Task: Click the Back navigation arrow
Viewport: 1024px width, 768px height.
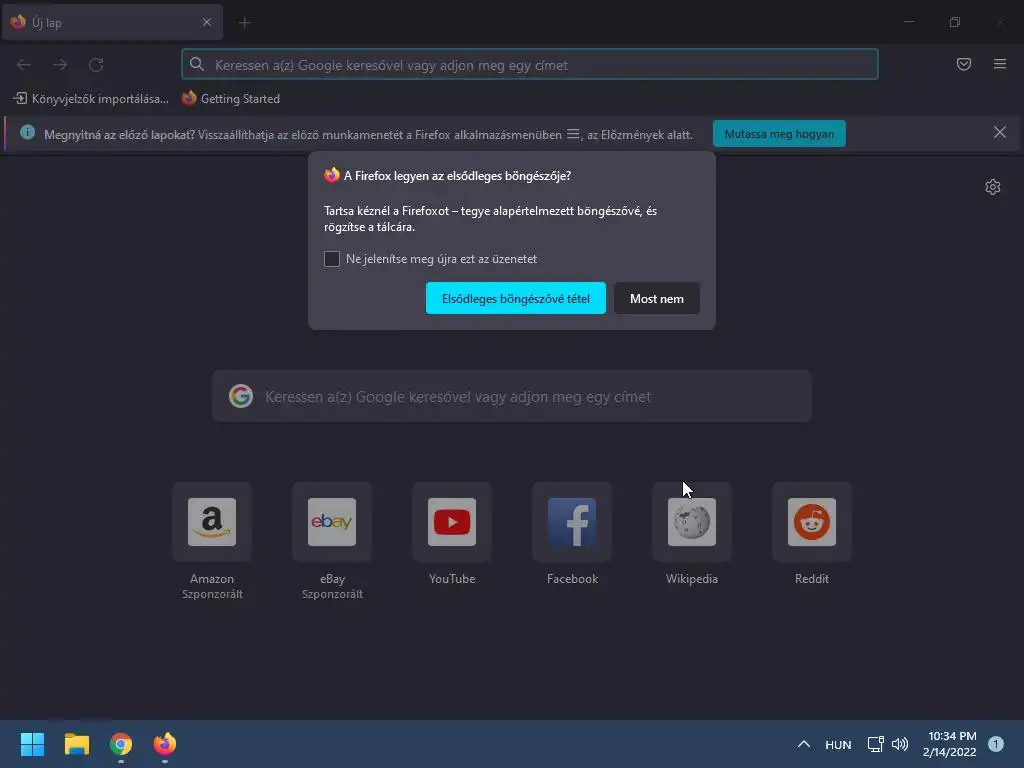Action: coord(24,65)
